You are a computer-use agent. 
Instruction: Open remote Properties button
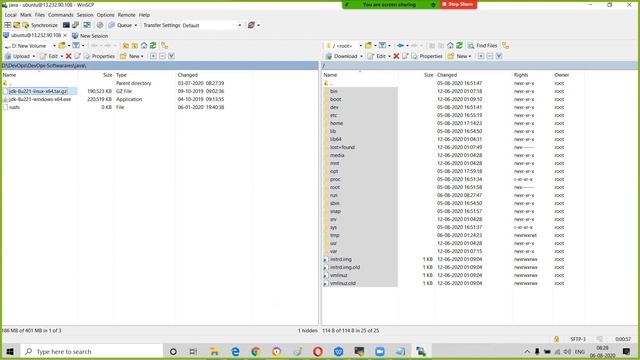427,56
